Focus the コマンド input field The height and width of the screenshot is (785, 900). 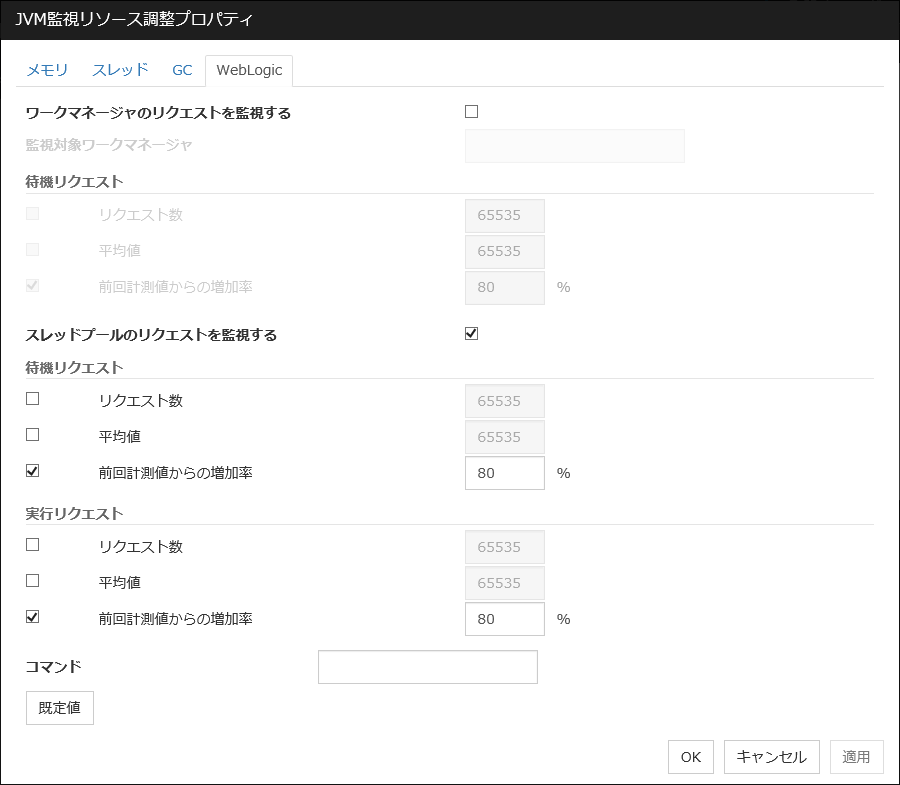[427, 667]
